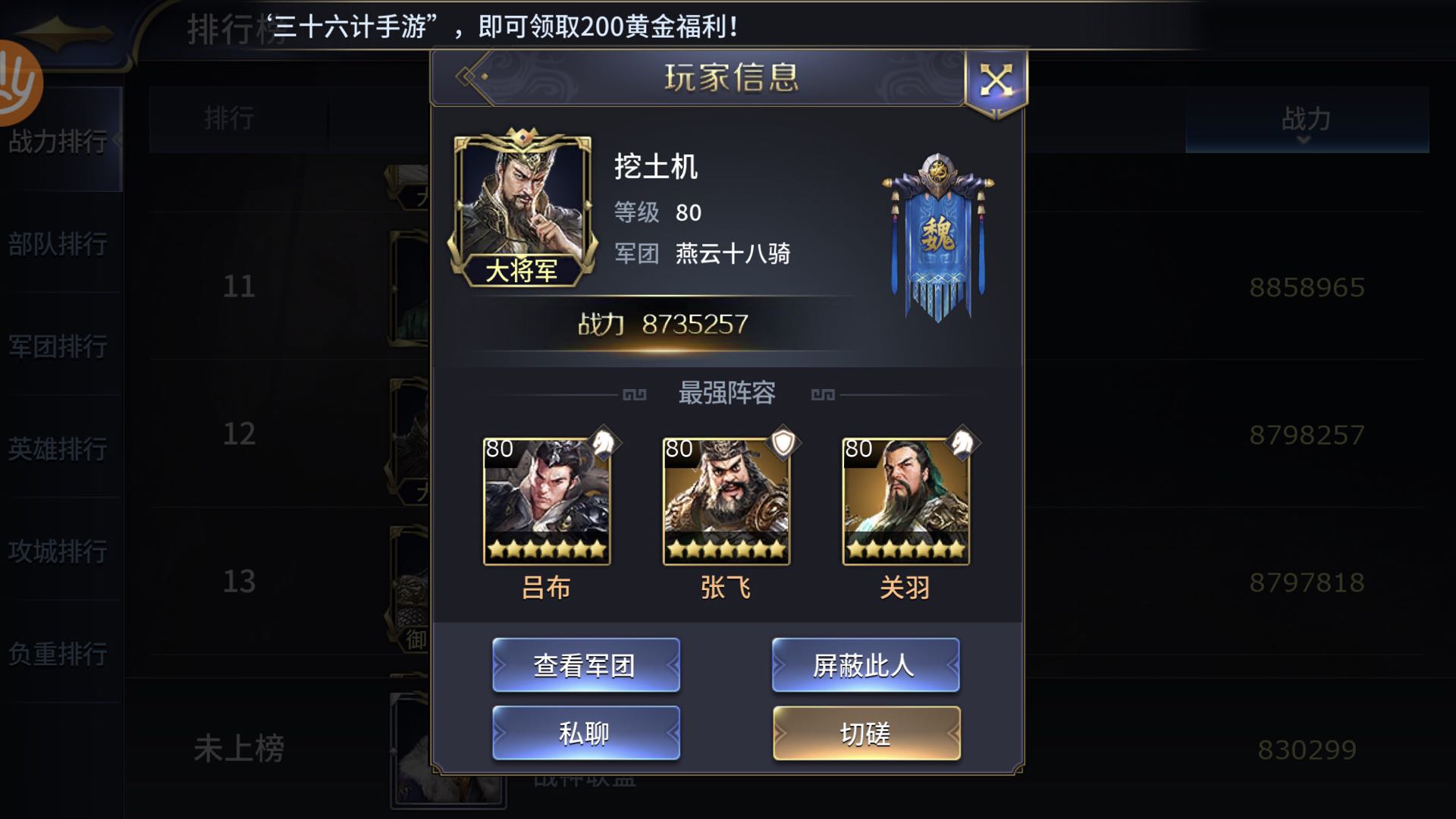Tap the horse badge on 关羽 card
The width and height of the screenshot is (1456, 819).
point(962,443)
